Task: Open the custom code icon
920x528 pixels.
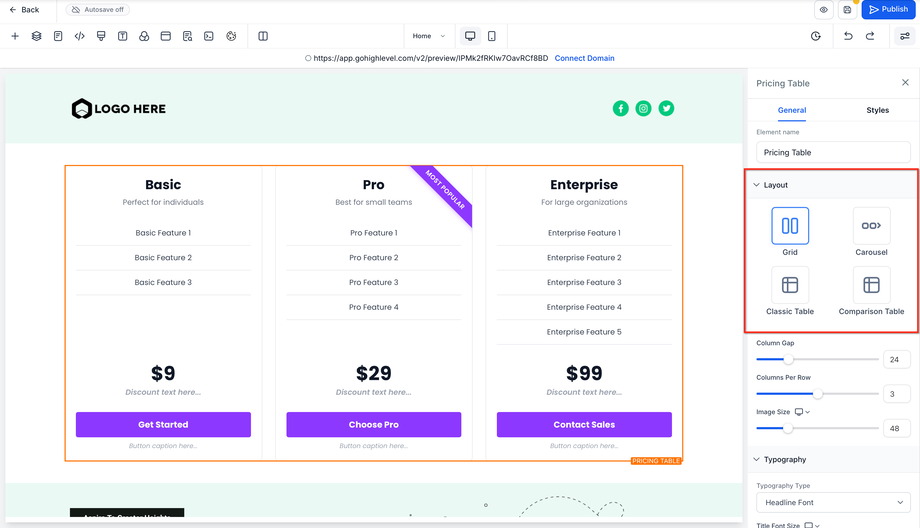Action: click(x=80, y=36)
